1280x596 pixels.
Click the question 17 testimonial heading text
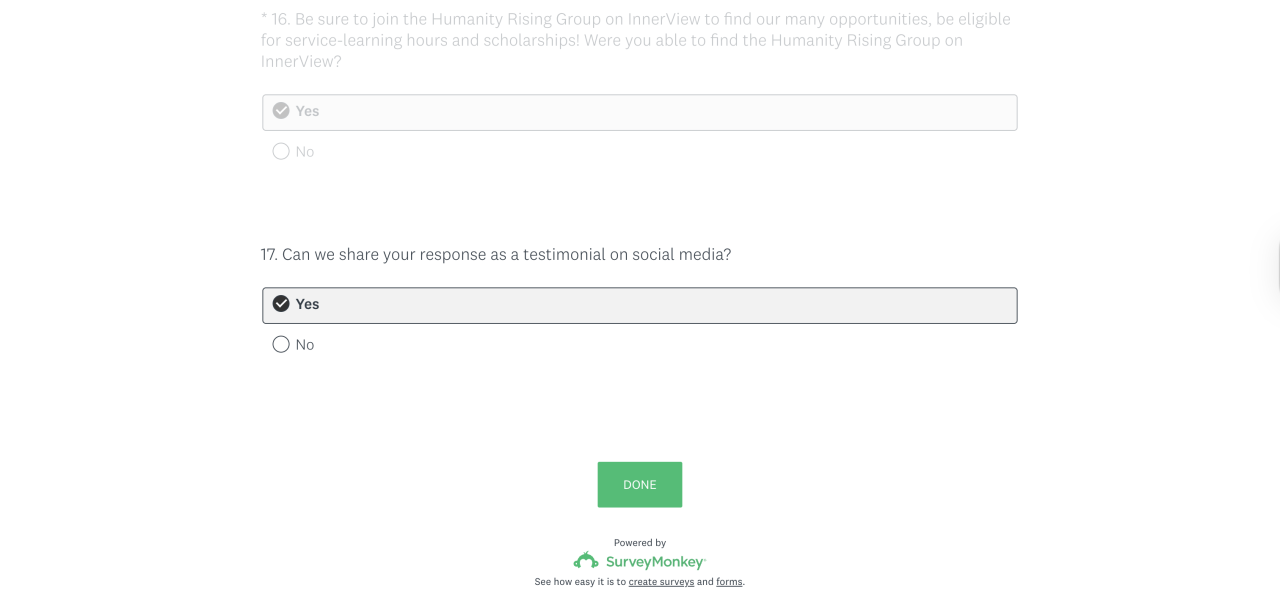[496, 255]
